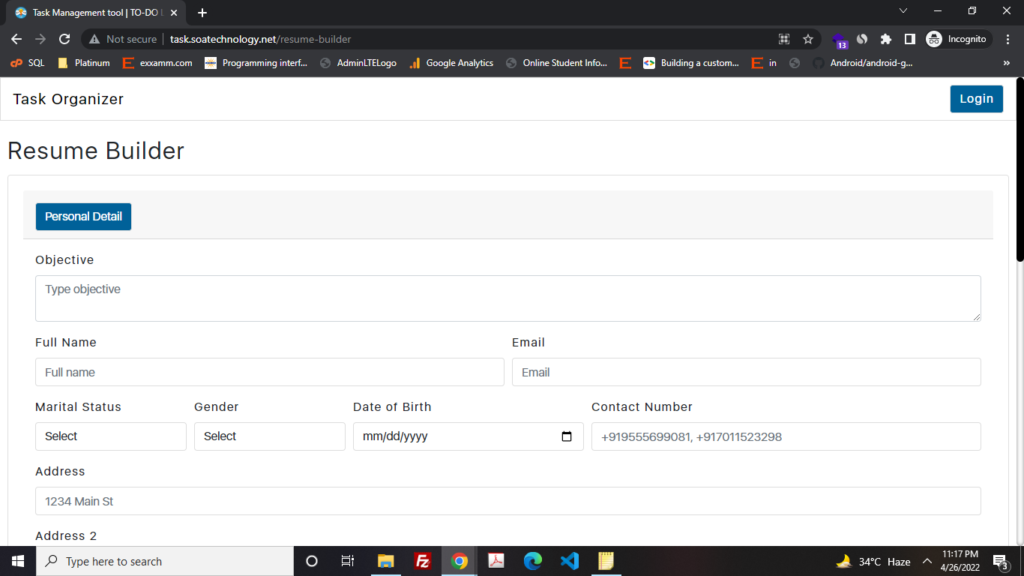Expand the Marital Status dropdown
Image resolution: width=1024 pixels, height=576 pixels.
pos(110,437)
